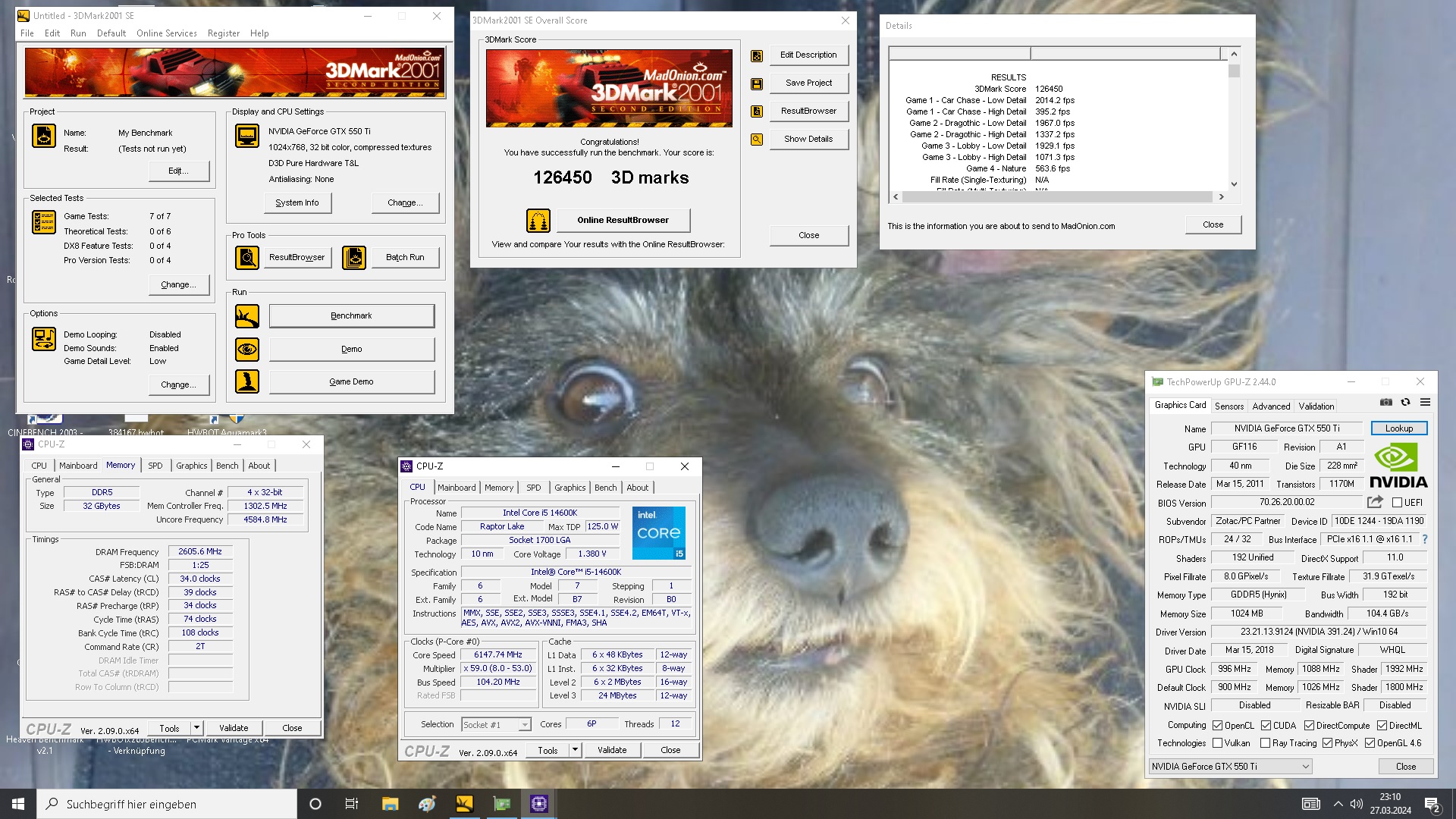Open the Mainboard tab in front CPU-Z

tap(457, 488)
